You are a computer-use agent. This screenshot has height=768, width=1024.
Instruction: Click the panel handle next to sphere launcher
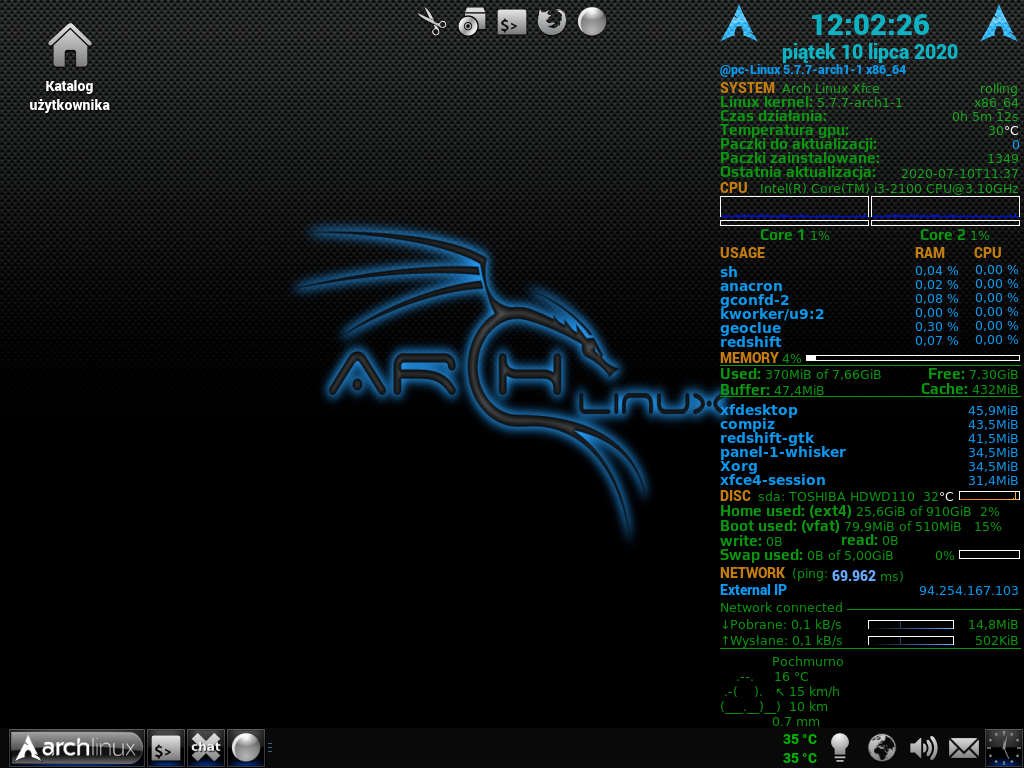pos(270,748)
